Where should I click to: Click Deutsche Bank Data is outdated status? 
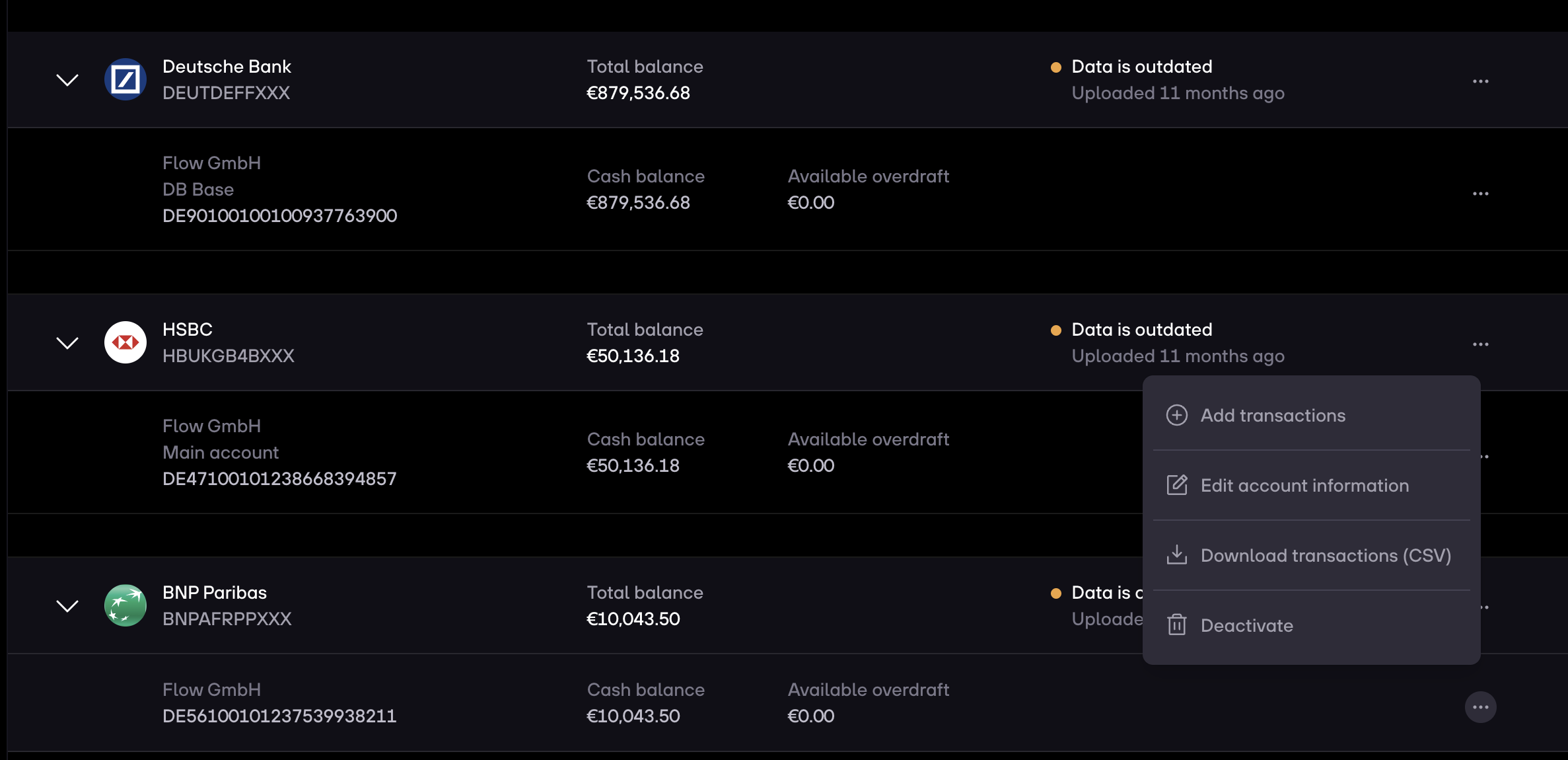tap(1142, 66)
